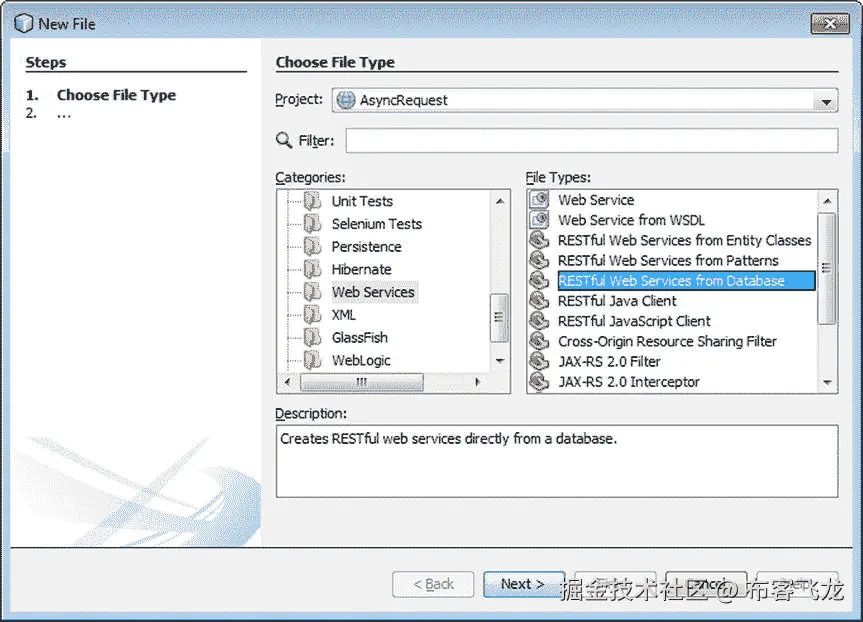Select Cross-Origin Resource Sharing Filter
The width and height of the screenshot is (863, 622).
click(665, 341)
